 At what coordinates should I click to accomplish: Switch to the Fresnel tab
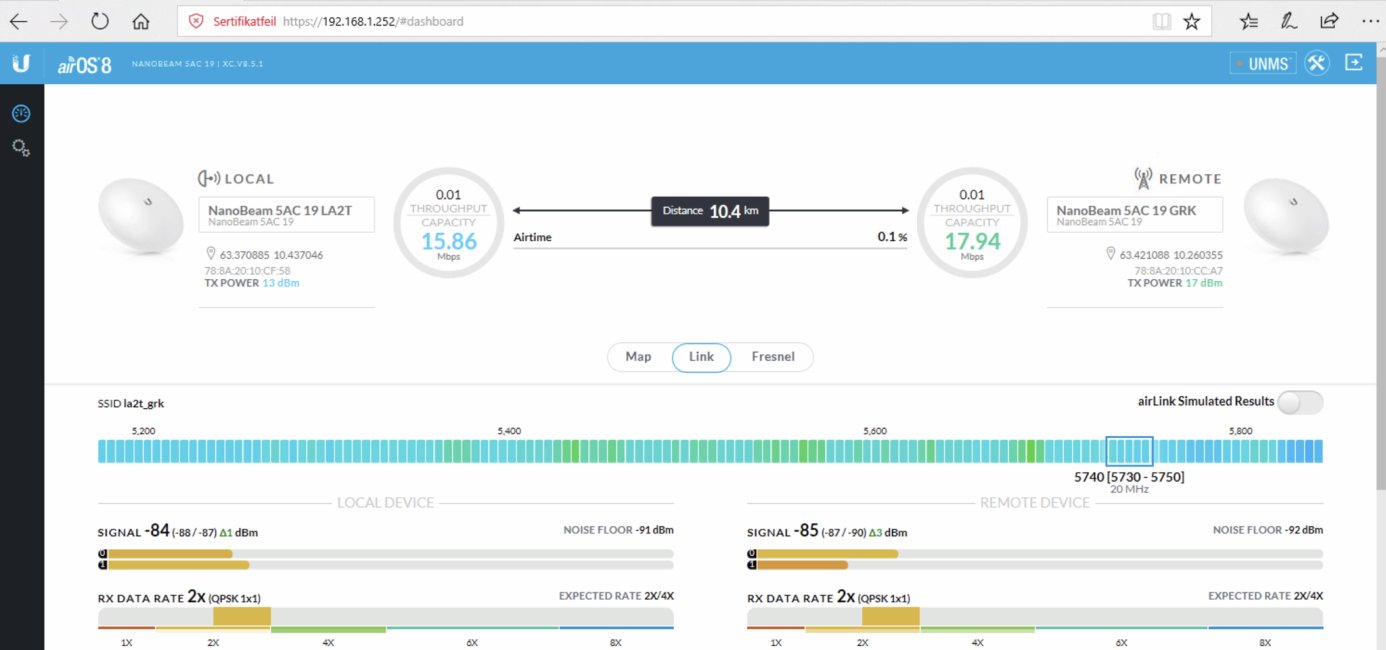click(x=773, y=357)
